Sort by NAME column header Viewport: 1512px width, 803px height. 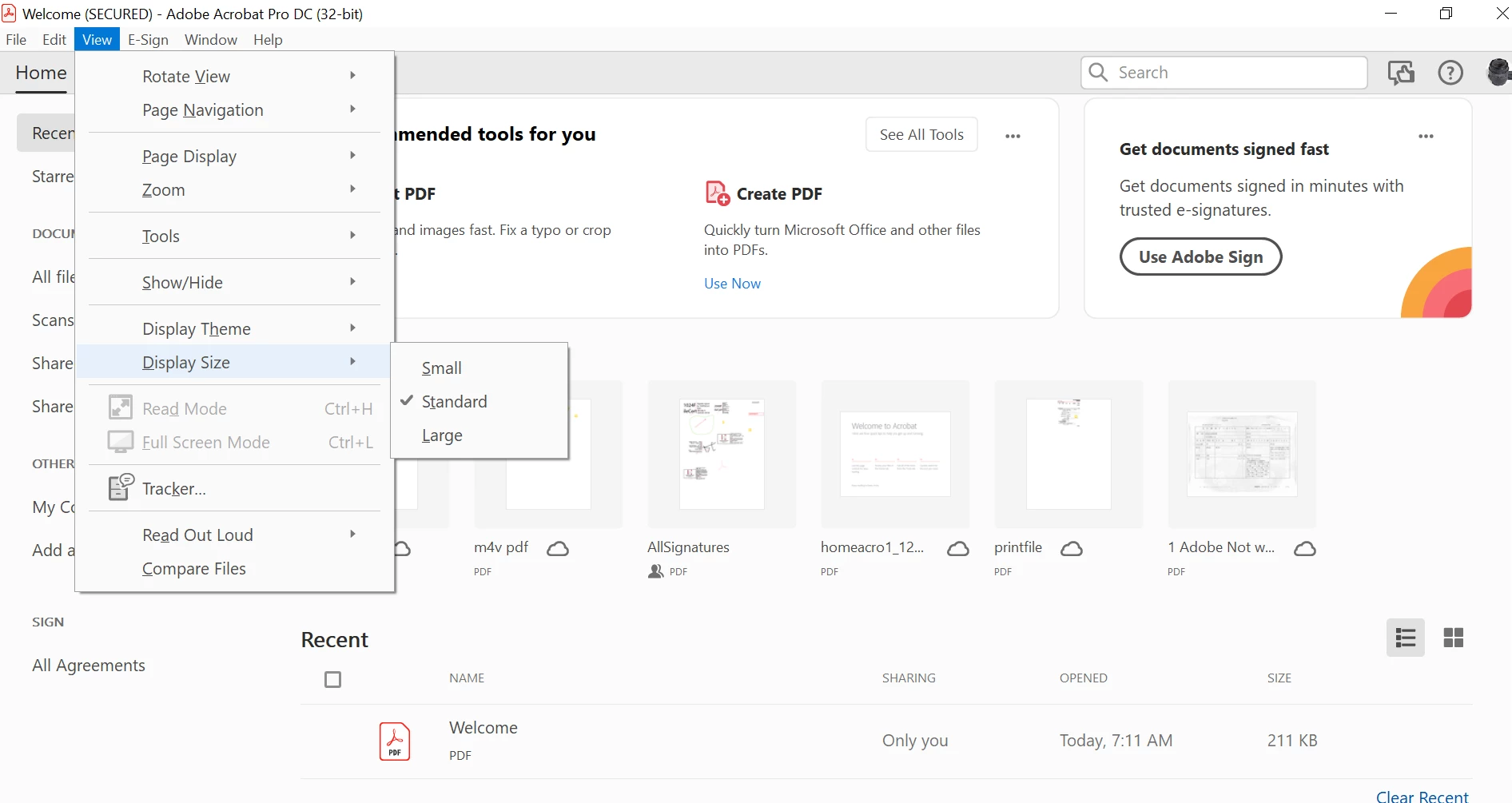(x=467, y=678)
